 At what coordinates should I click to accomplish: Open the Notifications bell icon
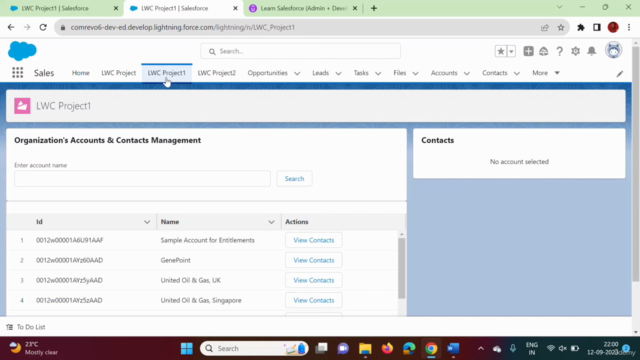(591, 51)
